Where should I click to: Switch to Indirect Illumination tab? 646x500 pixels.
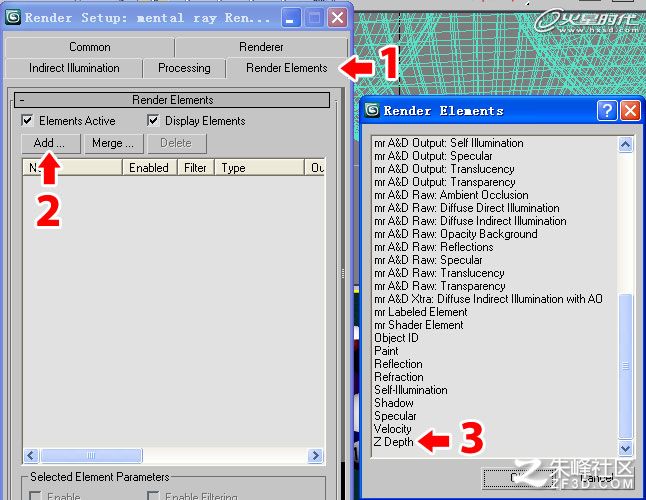pos(74,68)
